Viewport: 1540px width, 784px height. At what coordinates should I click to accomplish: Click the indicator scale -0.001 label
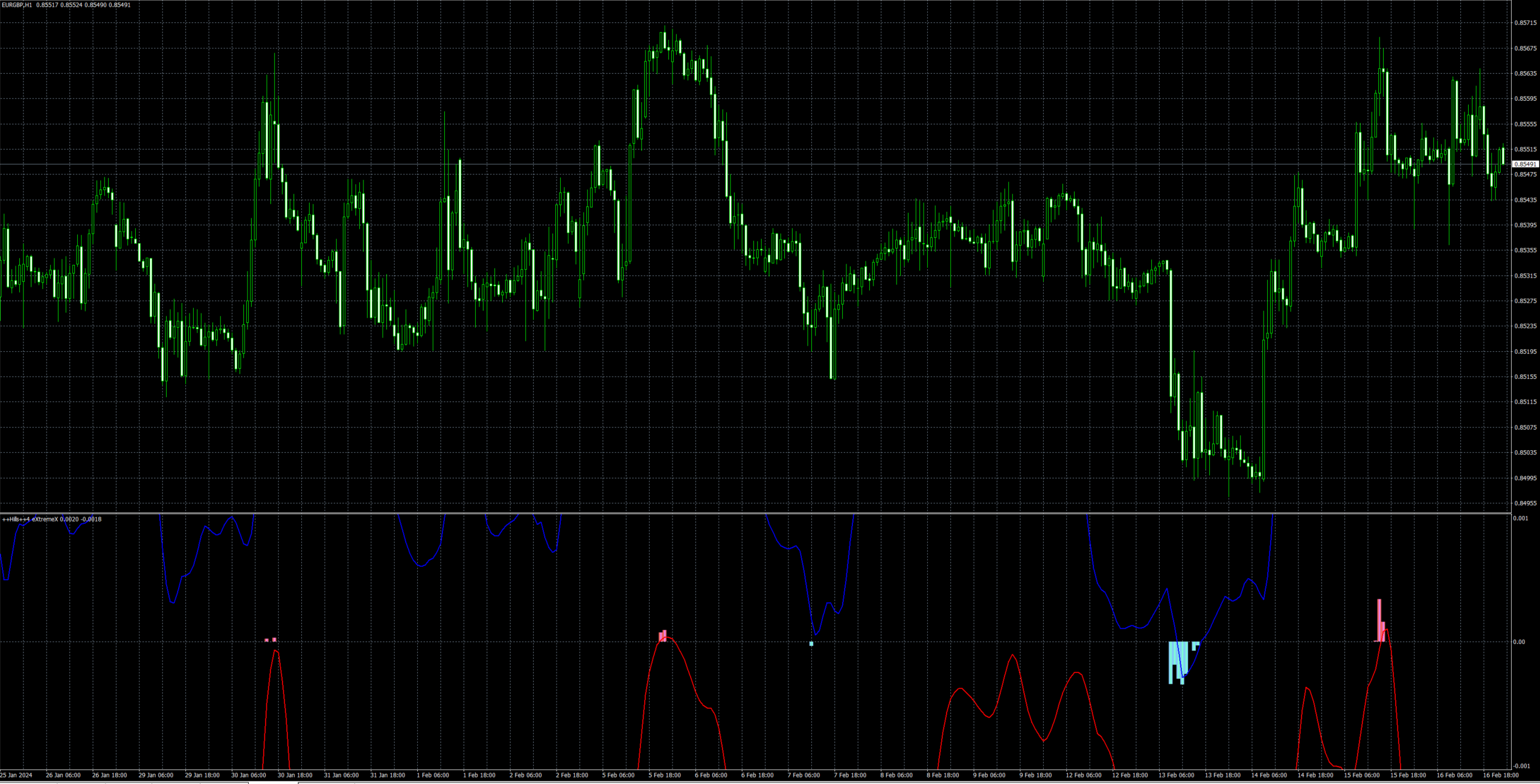point(1521,766)
